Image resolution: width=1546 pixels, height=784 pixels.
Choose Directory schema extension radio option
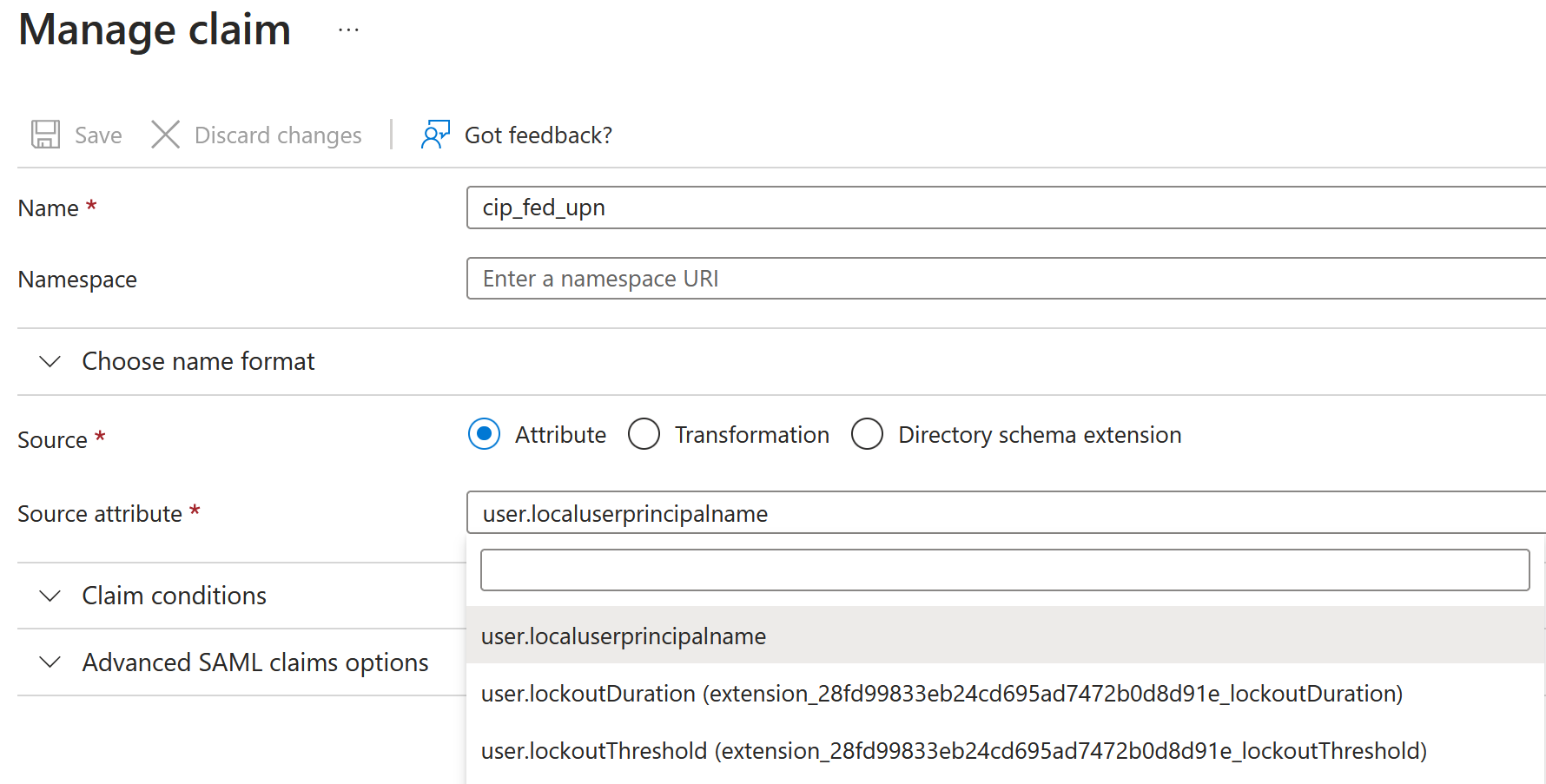(867, 434)
